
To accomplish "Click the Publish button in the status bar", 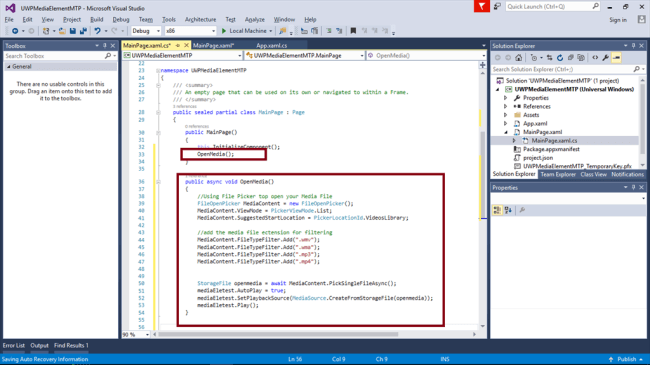I will pos(626,359).
